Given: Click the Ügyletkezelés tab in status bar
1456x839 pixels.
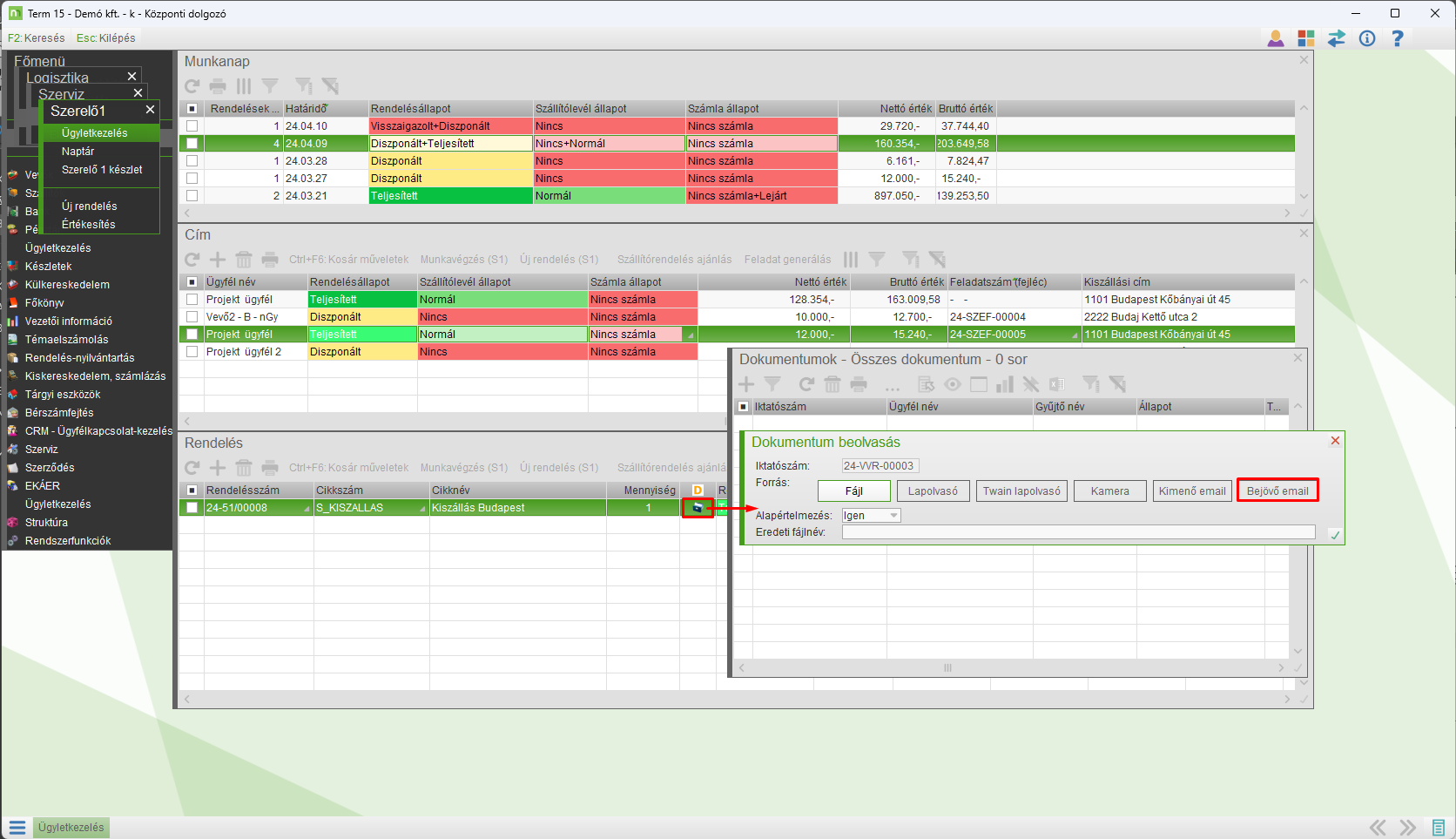Looking at the screenshot, I should click(71, 828).
